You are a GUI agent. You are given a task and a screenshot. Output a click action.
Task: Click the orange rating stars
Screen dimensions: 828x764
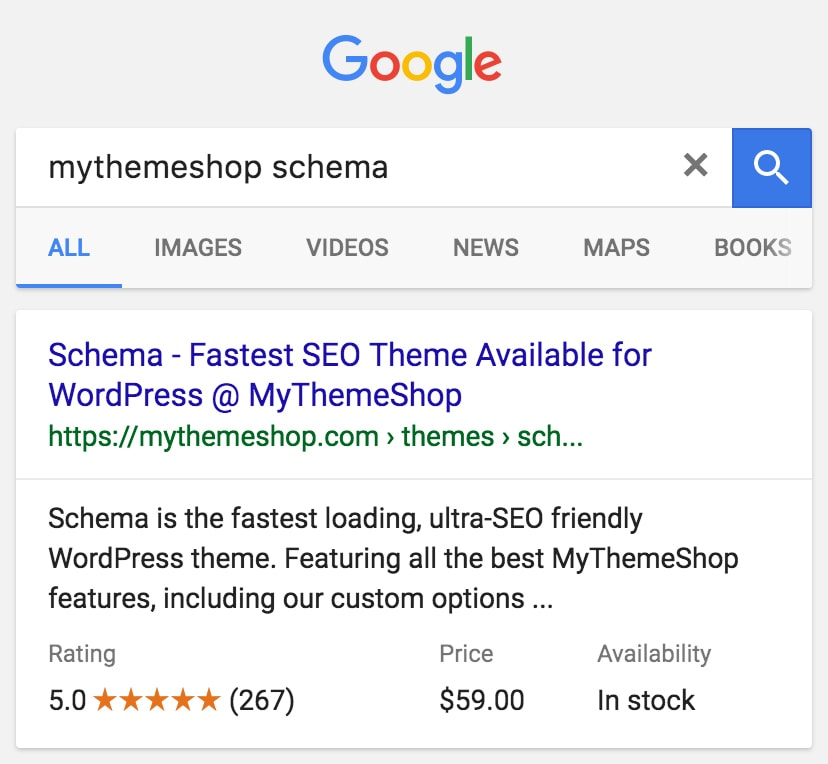(x=157, y=700)
